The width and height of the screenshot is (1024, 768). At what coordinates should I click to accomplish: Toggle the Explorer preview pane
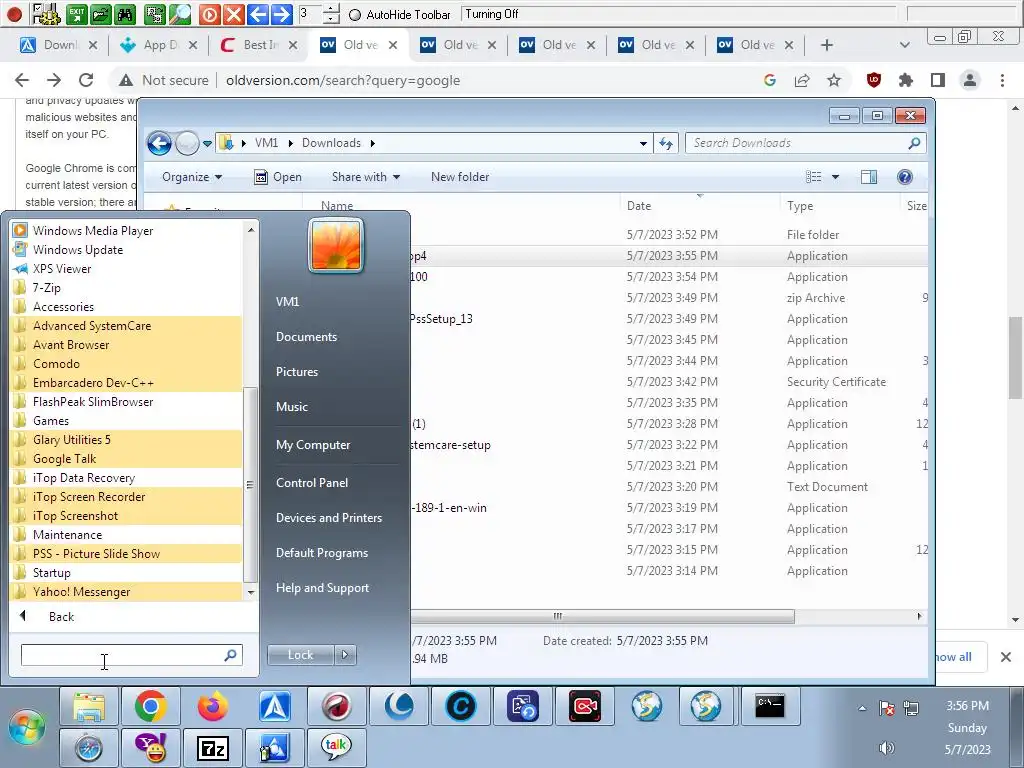click(869, 177)
